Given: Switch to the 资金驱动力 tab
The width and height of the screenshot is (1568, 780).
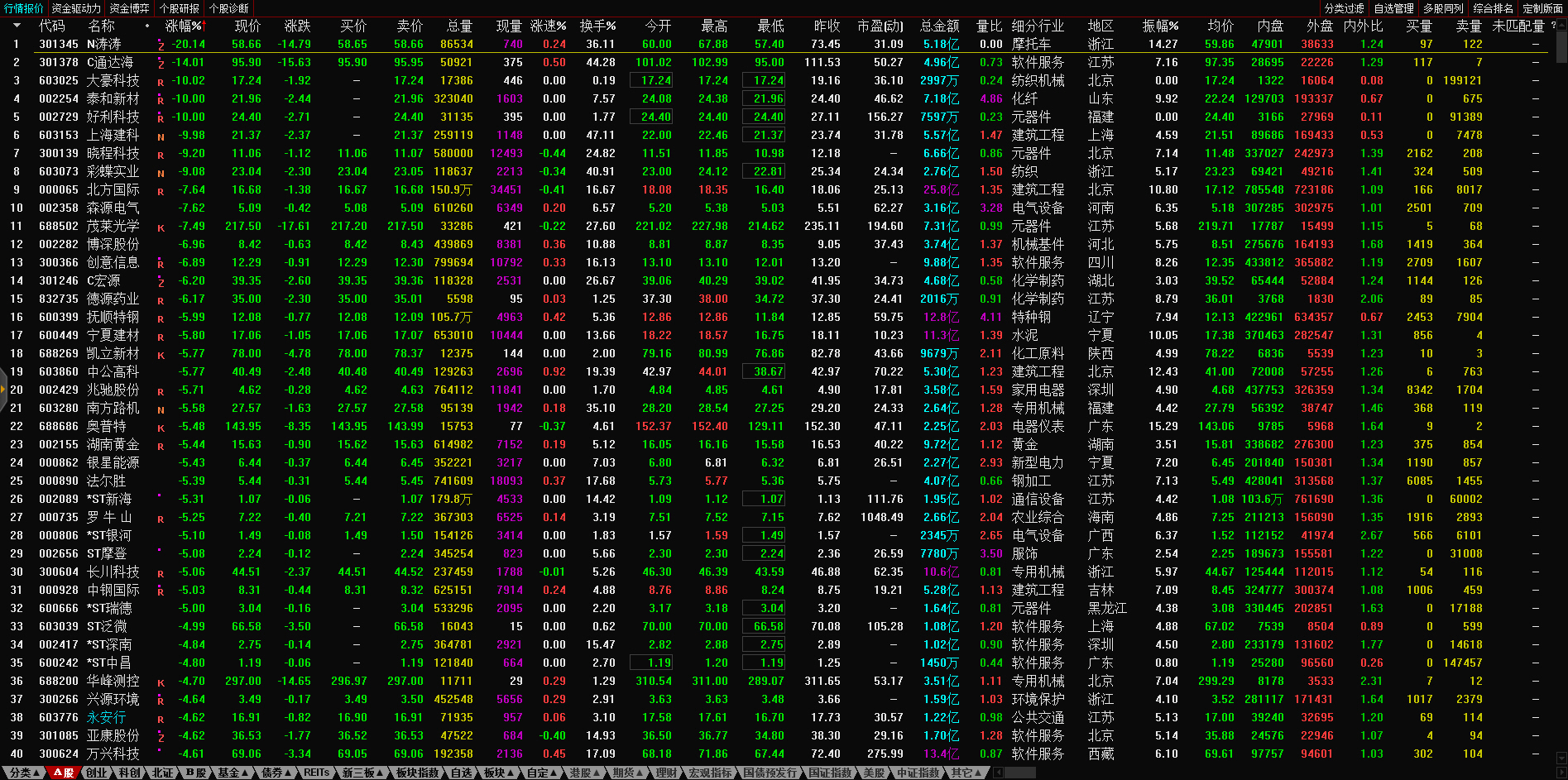Looking at the screenshot, I should coord(76,8).
